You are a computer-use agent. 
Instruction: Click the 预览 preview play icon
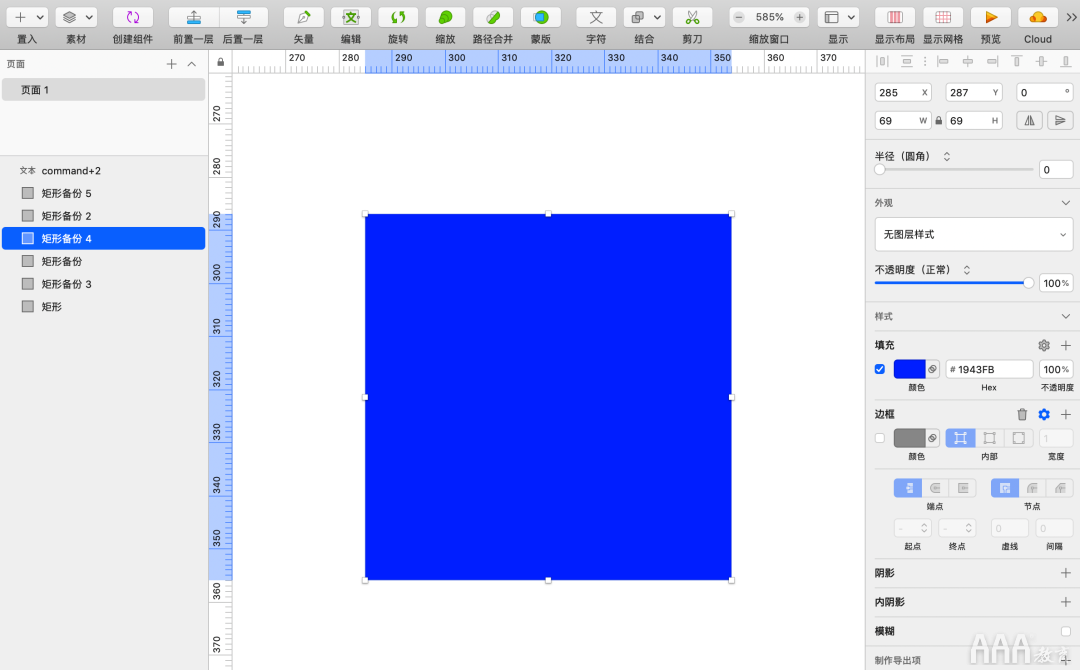[x=990, y=17]
